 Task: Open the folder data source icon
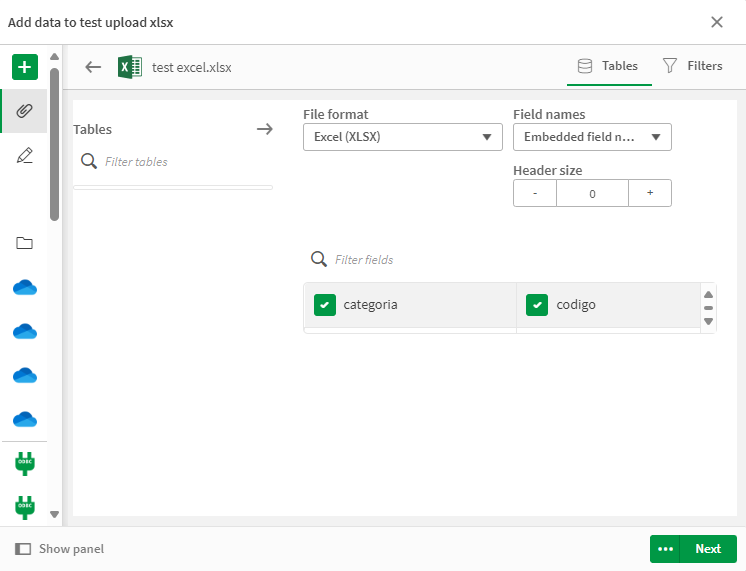click(x=25, y=243)
